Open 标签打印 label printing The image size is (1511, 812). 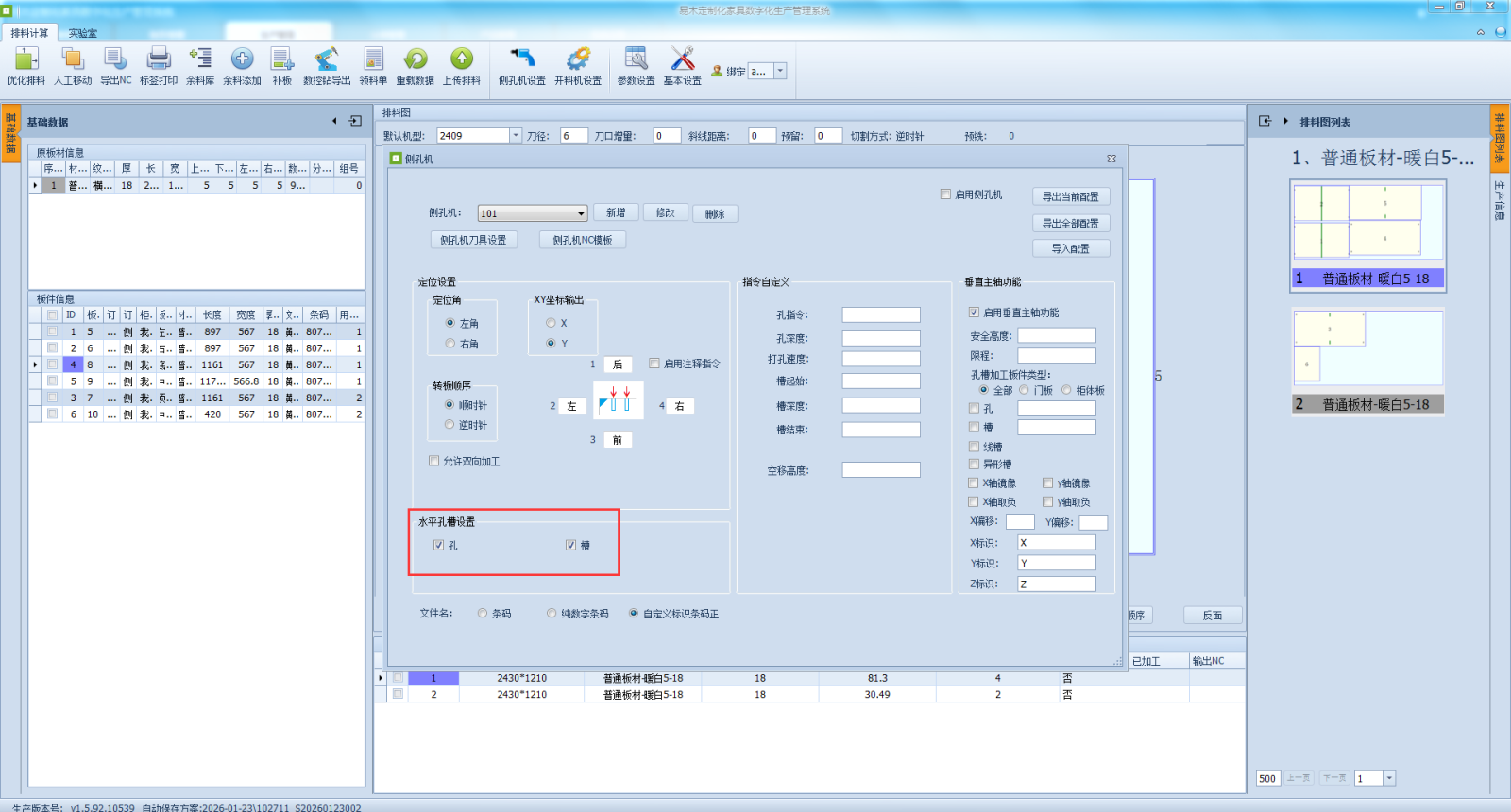coord(159,60)
